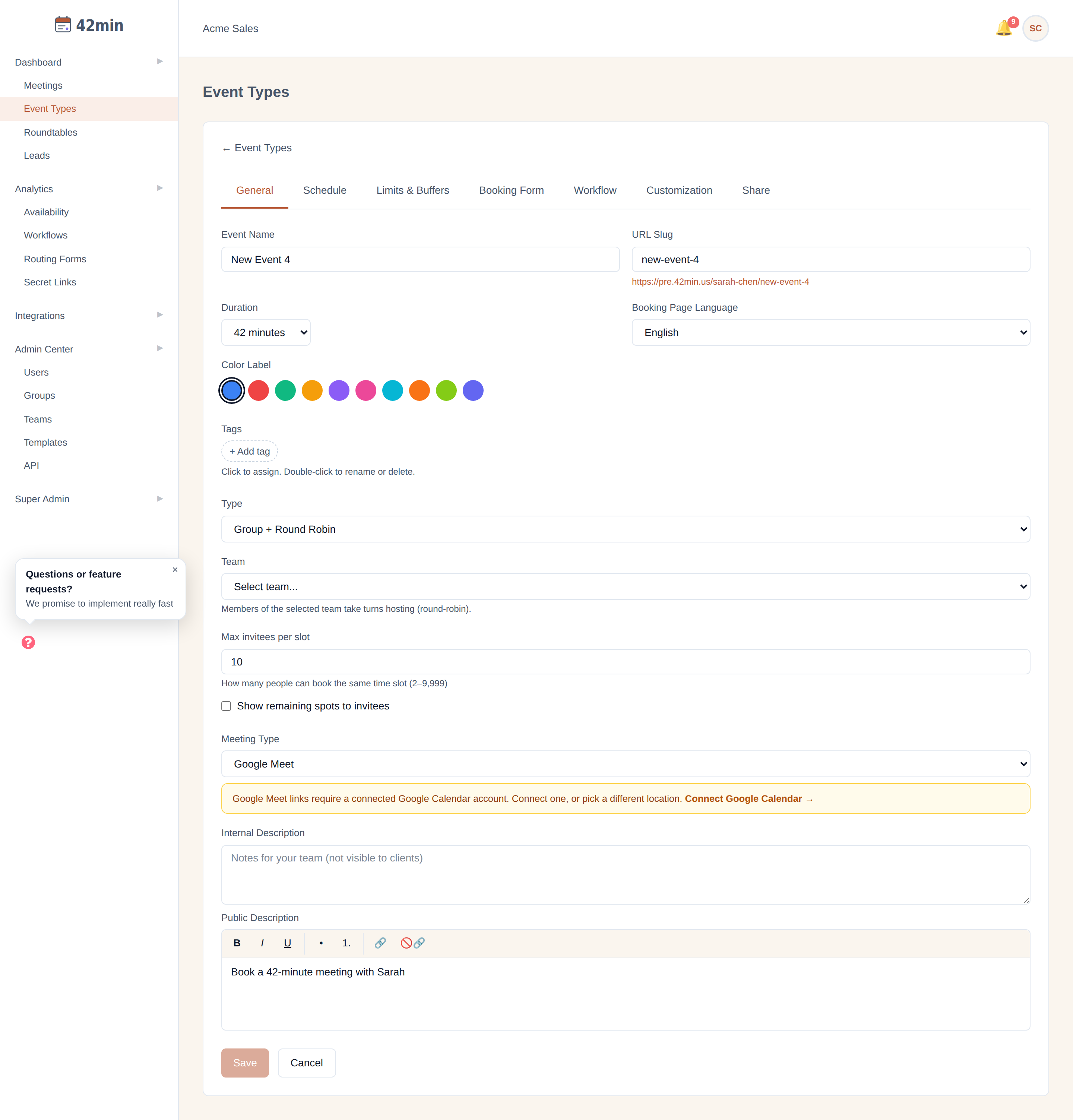1073x1120 pixels.
Task: Apply underline formatting in Public Description
Action: 287,943
